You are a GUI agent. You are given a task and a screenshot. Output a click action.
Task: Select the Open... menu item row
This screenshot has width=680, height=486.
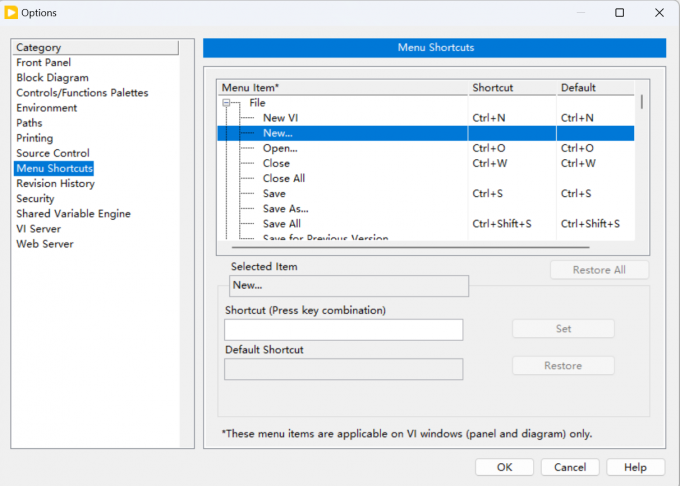coord(426,148)
